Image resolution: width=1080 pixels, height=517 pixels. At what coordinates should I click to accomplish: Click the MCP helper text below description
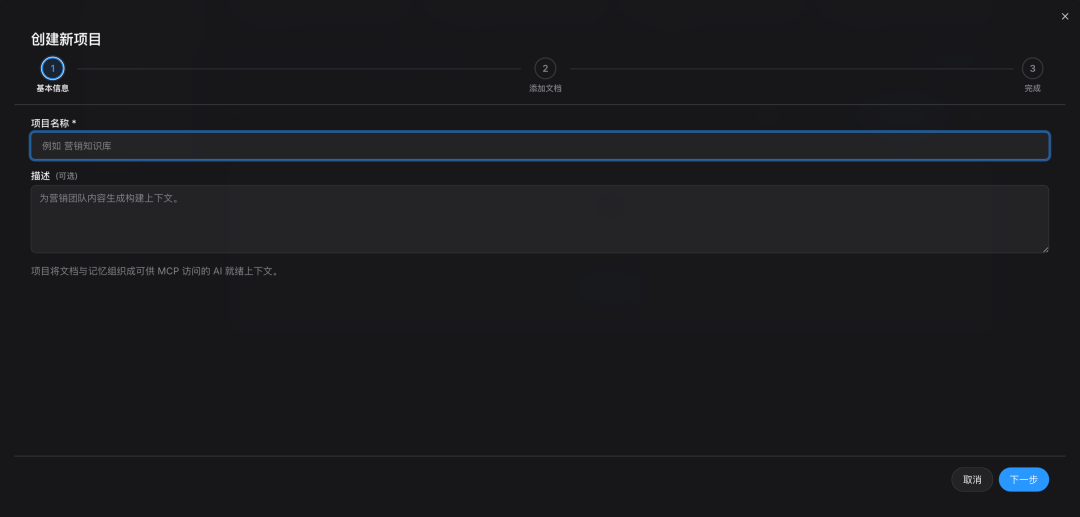[x=155, y=271]
